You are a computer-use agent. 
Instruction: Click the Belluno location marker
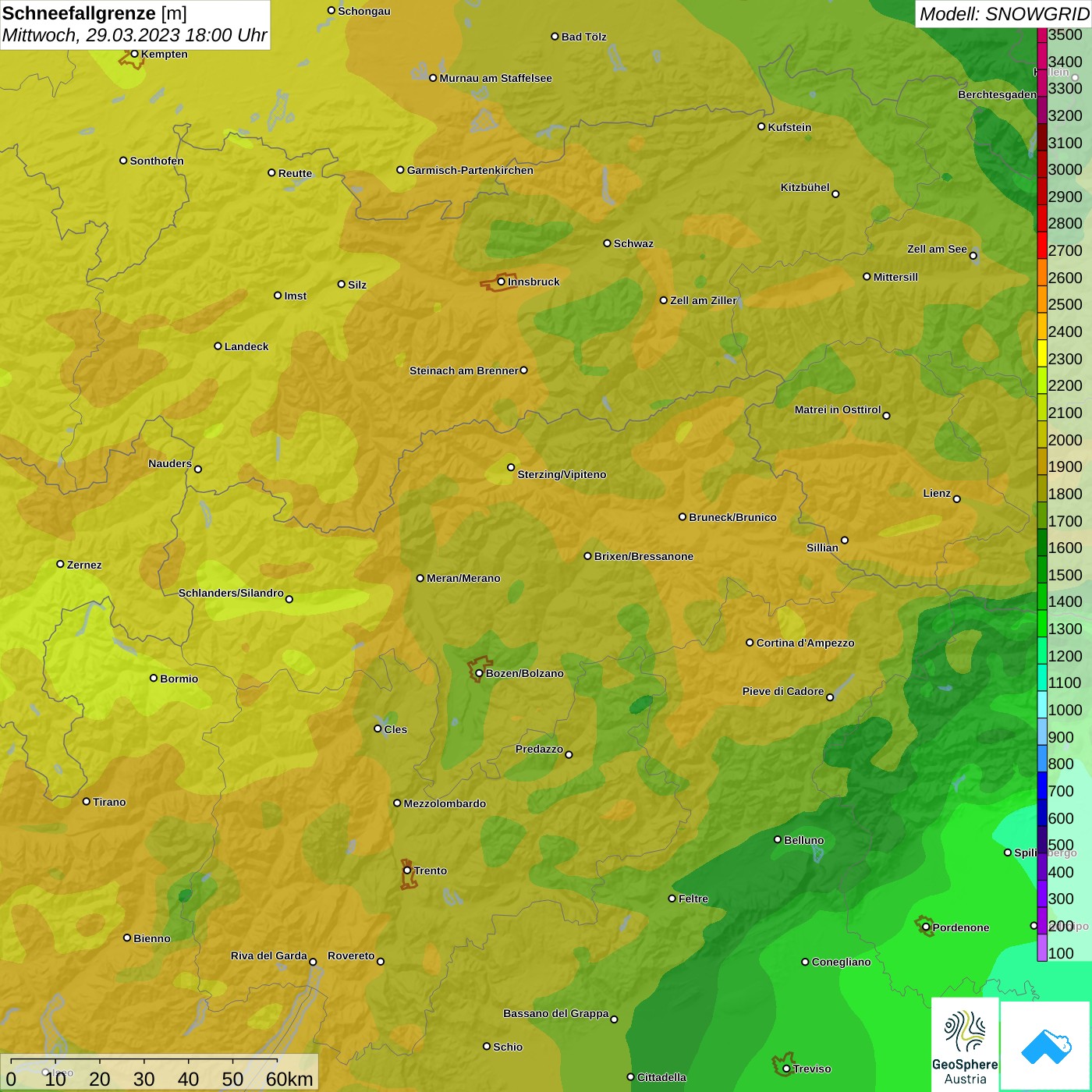(x=777, y=839)
